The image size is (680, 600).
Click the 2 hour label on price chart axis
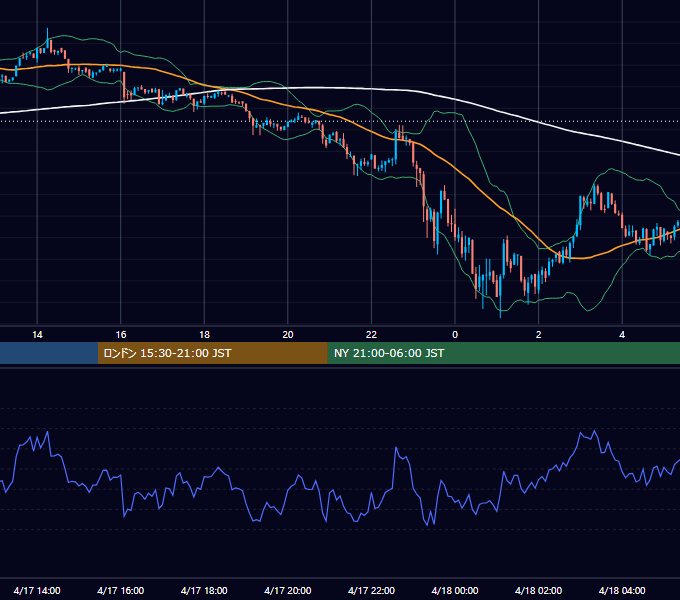coord(539,335)
